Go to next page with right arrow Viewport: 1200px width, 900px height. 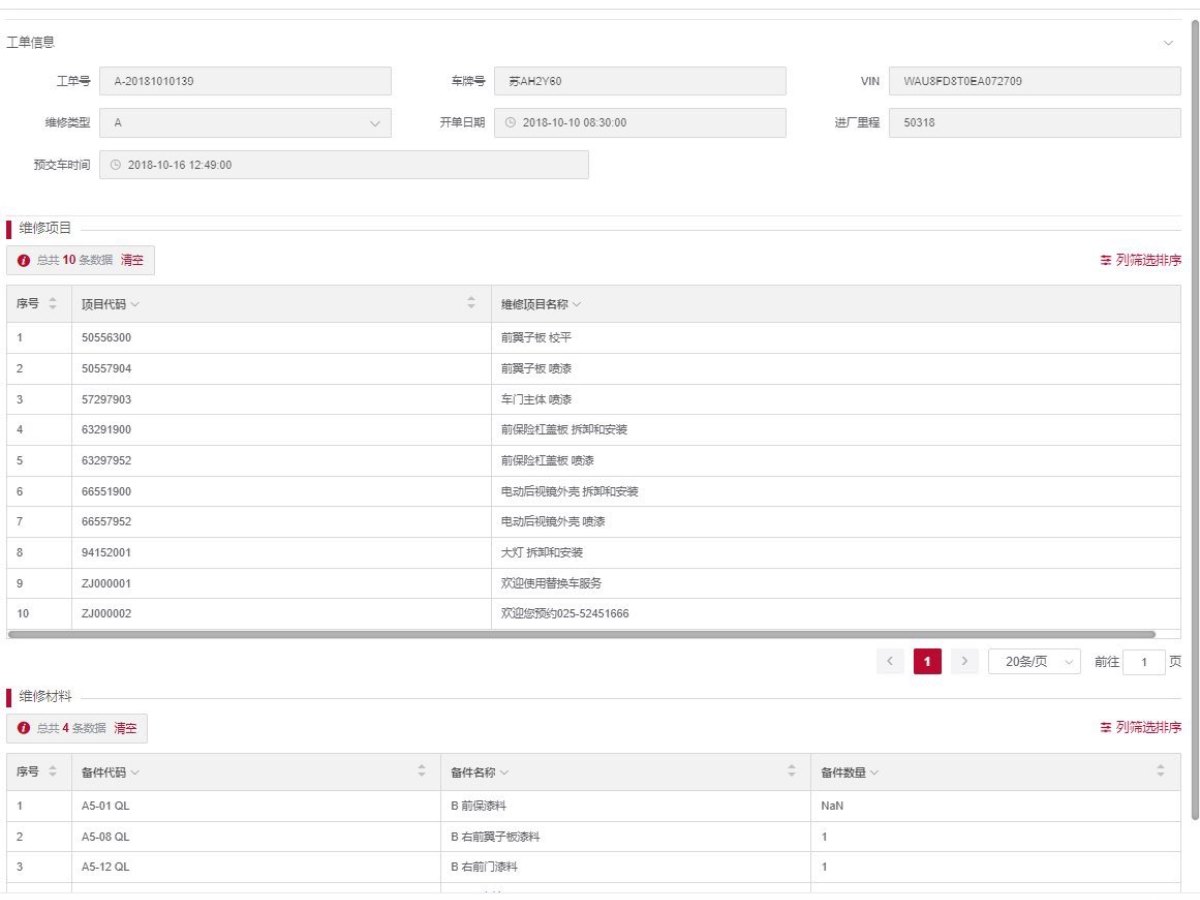pos(964,662)
